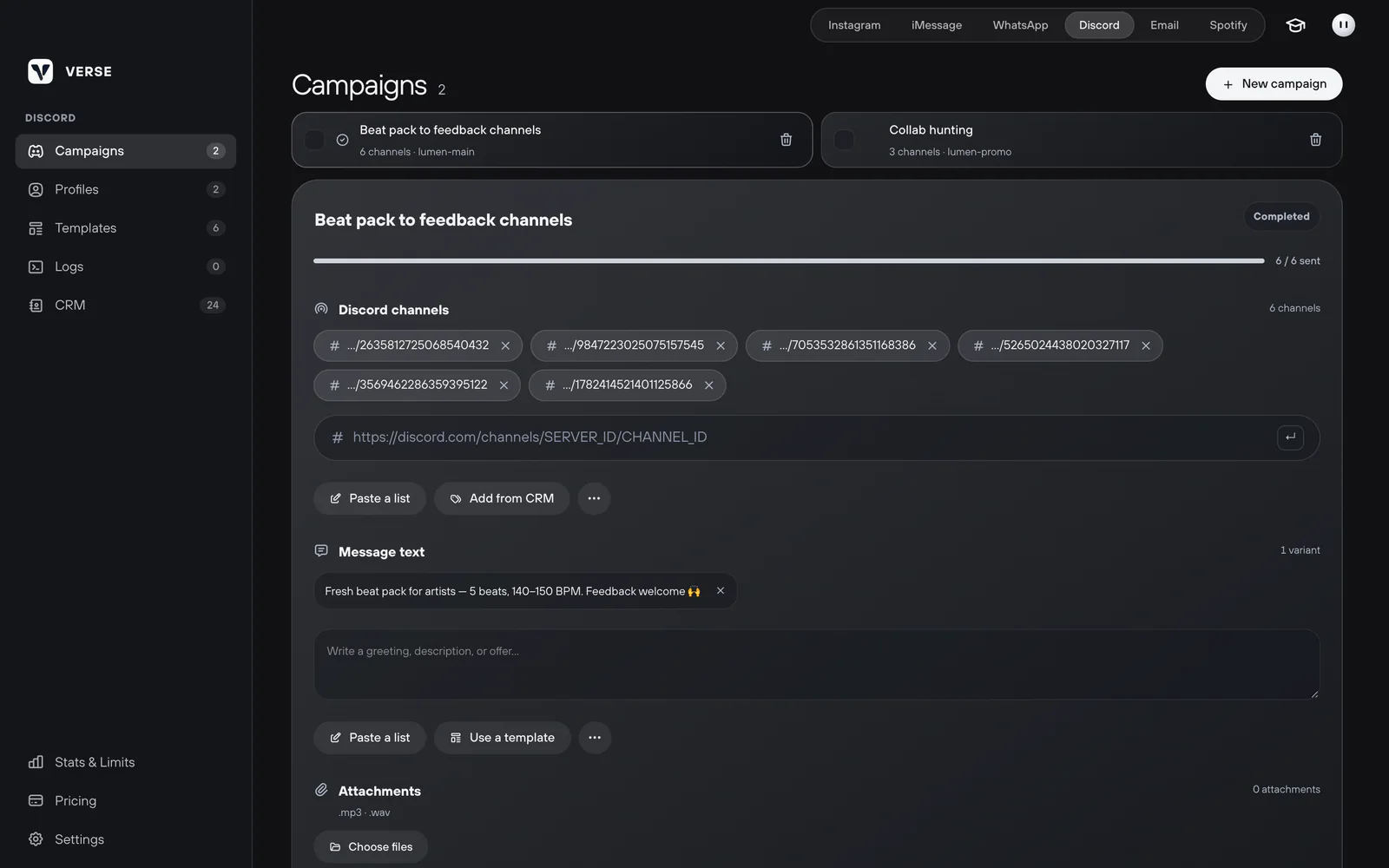Viewport: 1389px width, 868px height.
Task: Switch to the iMessage tab
Action: click(937, 25)
